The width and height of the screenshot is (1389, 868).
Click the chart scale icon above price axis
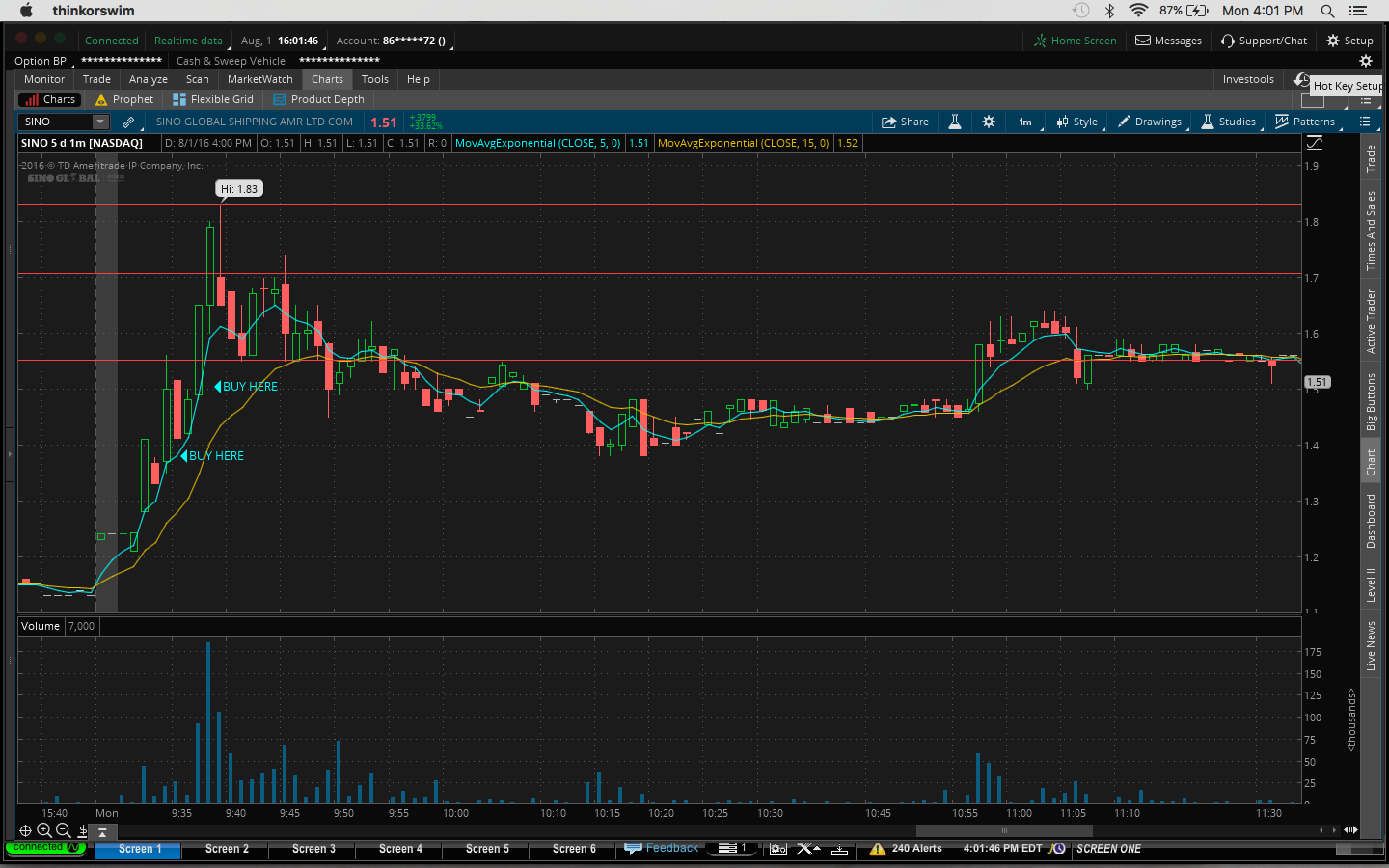(1315, 143)
